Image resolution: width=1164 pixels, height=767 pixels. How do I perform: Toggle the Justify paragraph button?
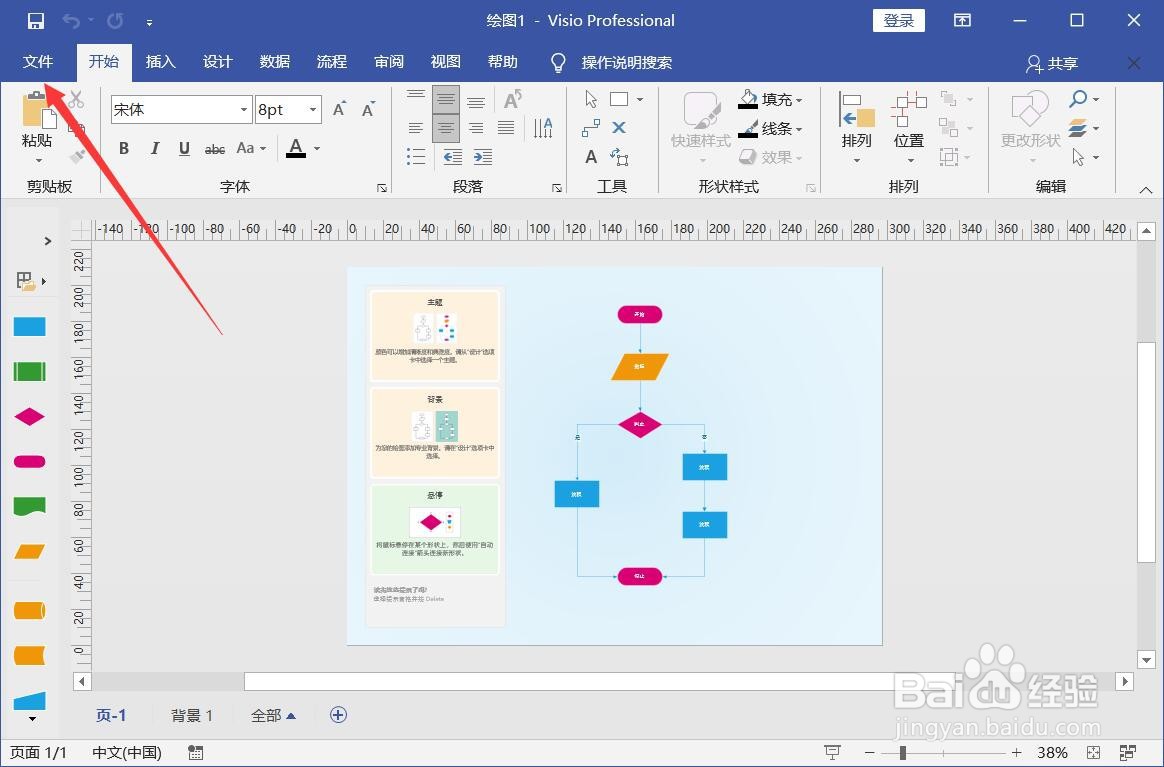(x=506, y=128)
